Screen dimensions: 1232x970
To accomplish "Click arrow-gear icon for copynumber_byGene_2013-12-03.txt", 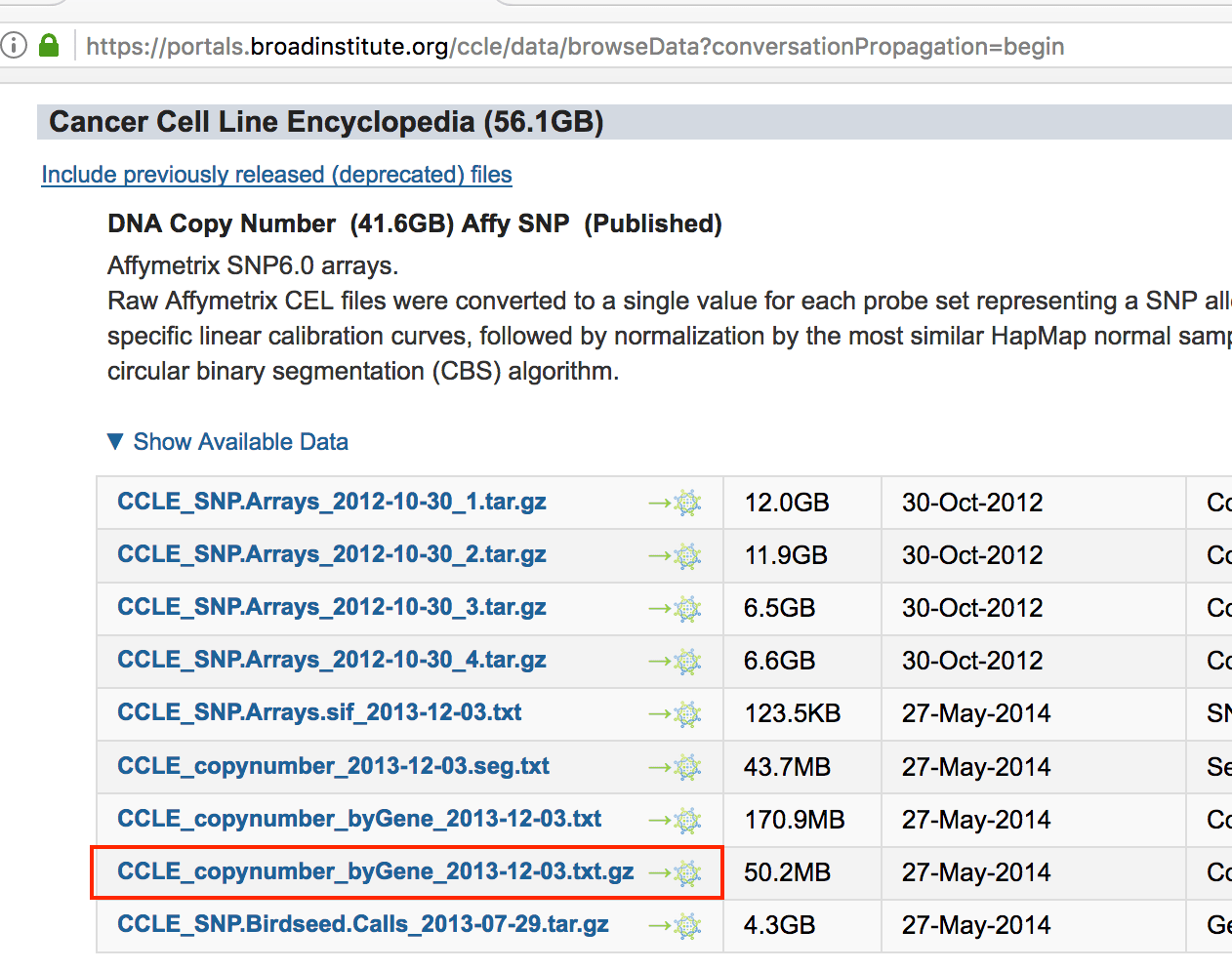I will (676, 820).
